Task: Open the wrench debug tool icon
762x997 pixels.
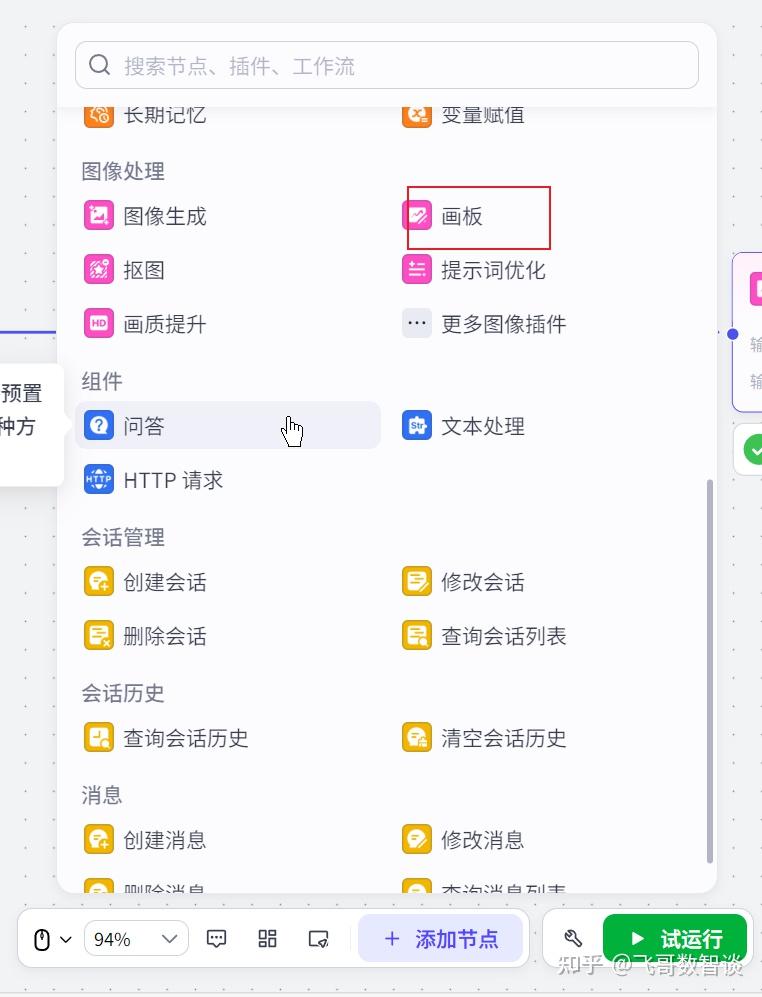Action: [x=573, y=939]
